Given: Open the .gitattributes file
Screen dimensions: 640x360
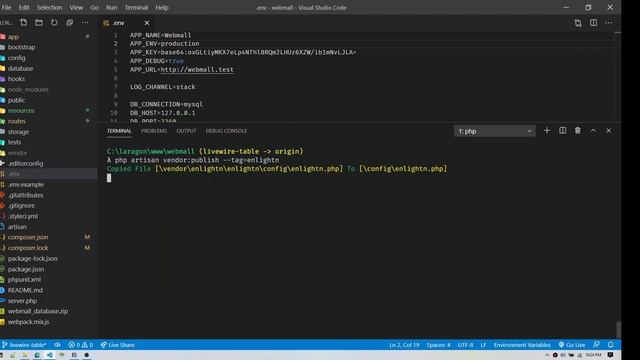Looking at the screenshot, I should [x=48, y=195].
